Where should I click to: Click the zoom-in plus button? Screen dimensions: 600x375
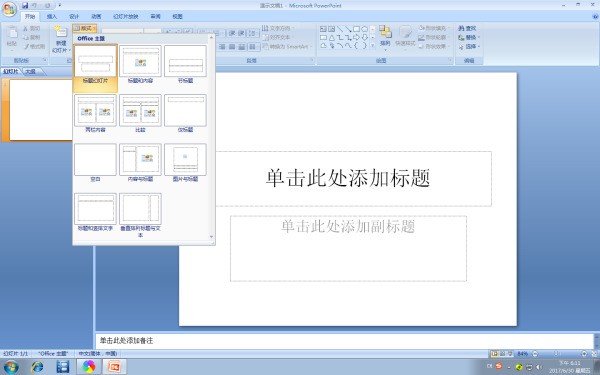click(x=584, y=354)
